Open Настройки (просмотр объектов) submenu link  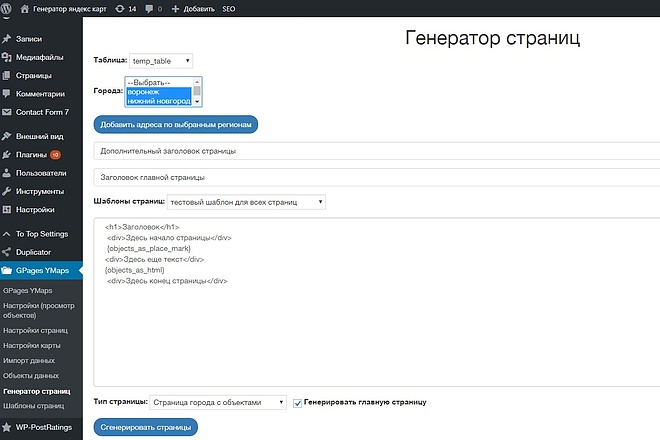point(39,310)
